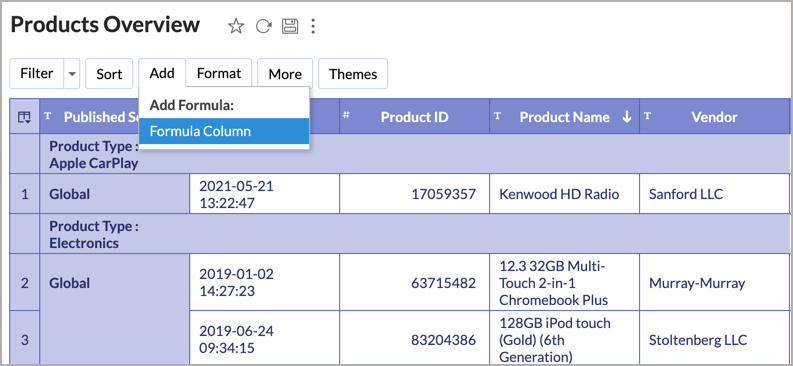Click the table column selector icon in header corner

pyautogui.click(x=24, y=117)
